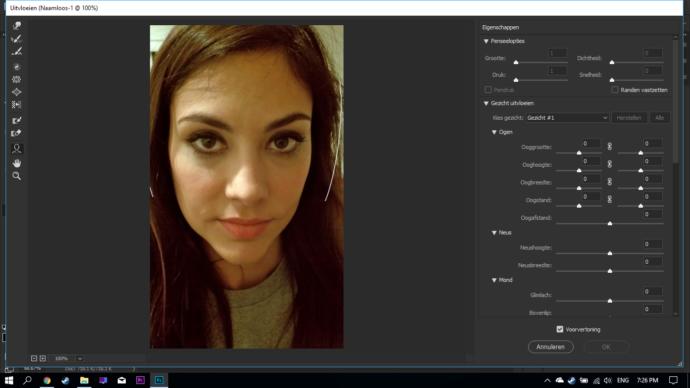Screen dimensions: 690x388
Task: Select the Twirl Clockwise tool
Action: 17,67
